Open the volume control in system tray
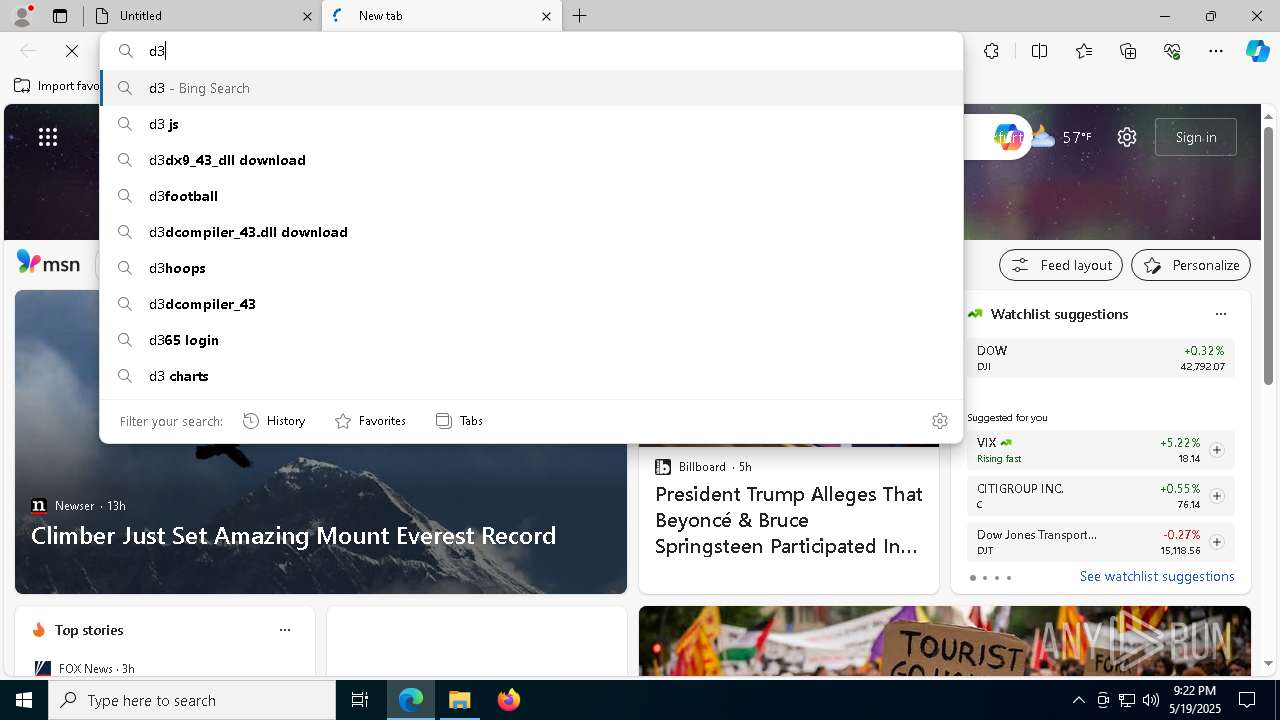Viewport: 1280px width, 720px height. click(x=1150, y=700)
